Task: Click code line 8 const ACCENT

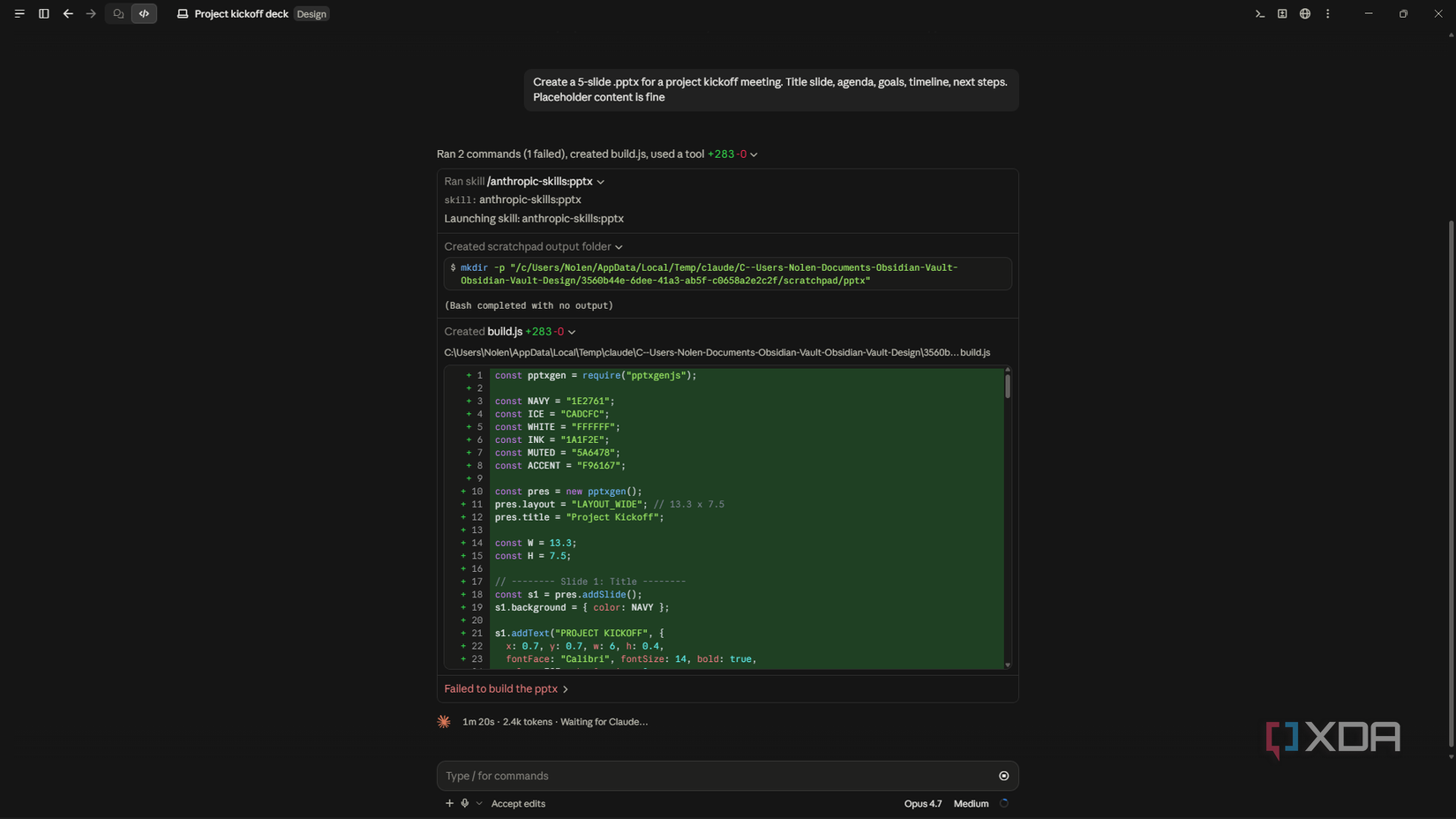Action: (x=559, y=466)
